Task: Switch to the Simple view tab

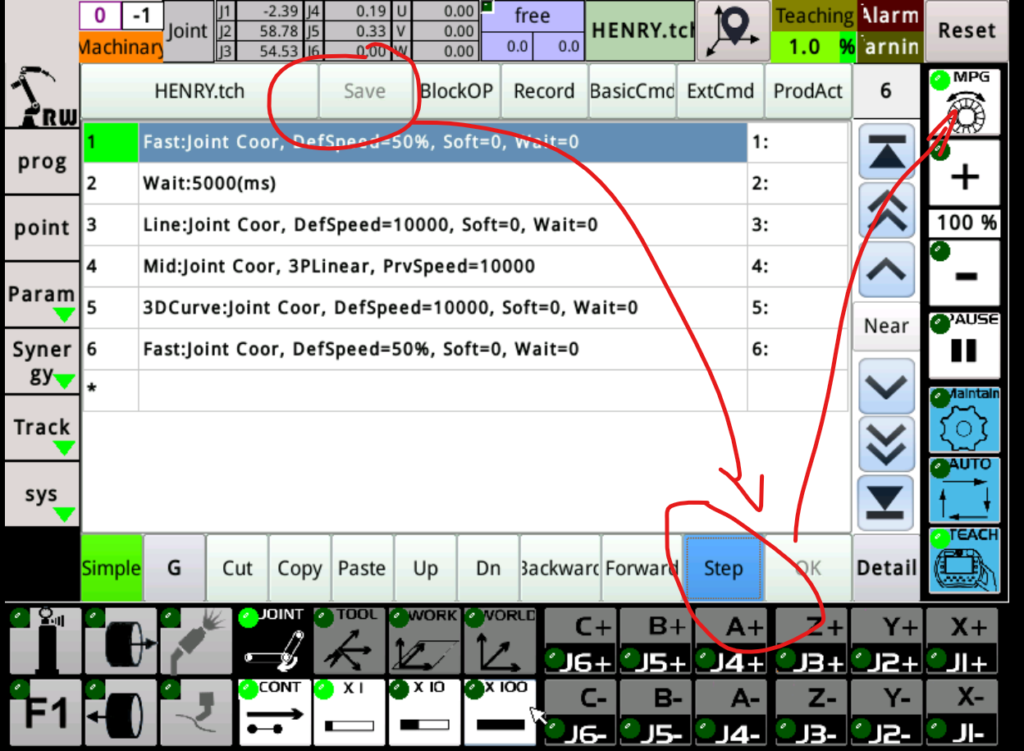Action: coord(111,568)
